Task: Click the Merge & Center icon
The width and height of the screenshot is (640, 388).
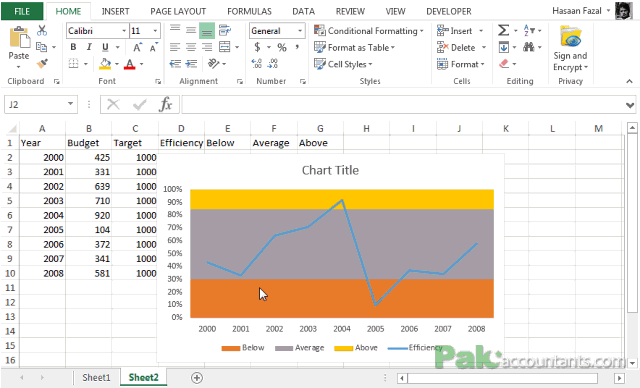Action: (x=225, y=47)
